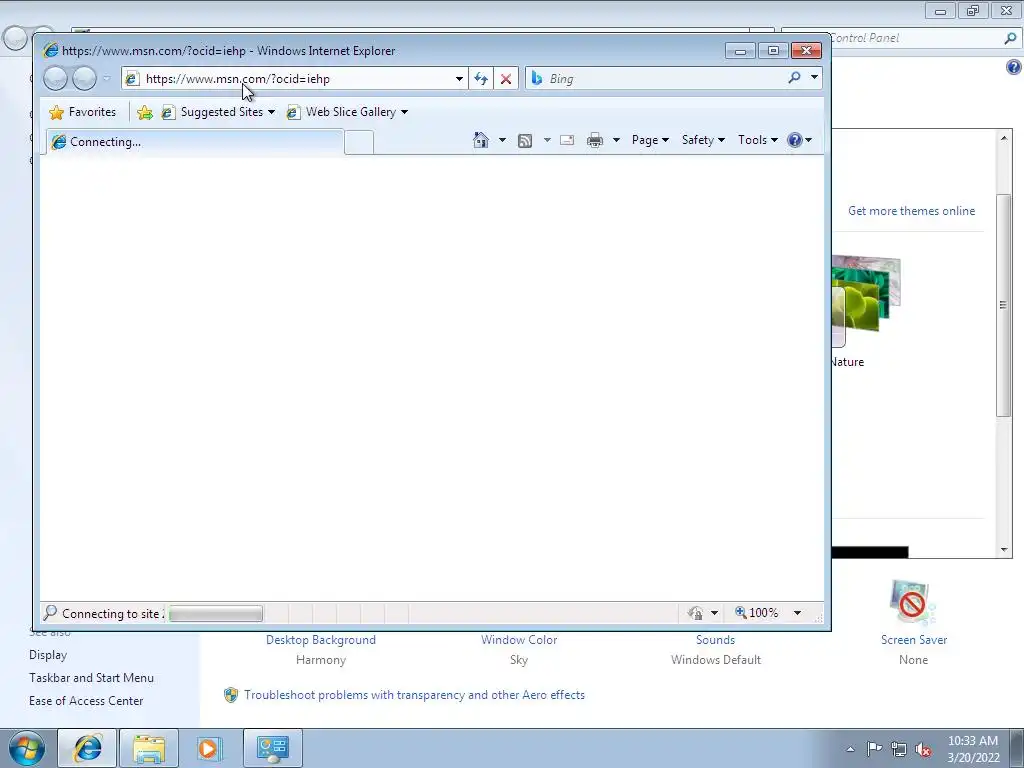Click the Screen Saver icon
Image resolution: width=1024 pixels, height=768 pixels.
click(912, 603)
